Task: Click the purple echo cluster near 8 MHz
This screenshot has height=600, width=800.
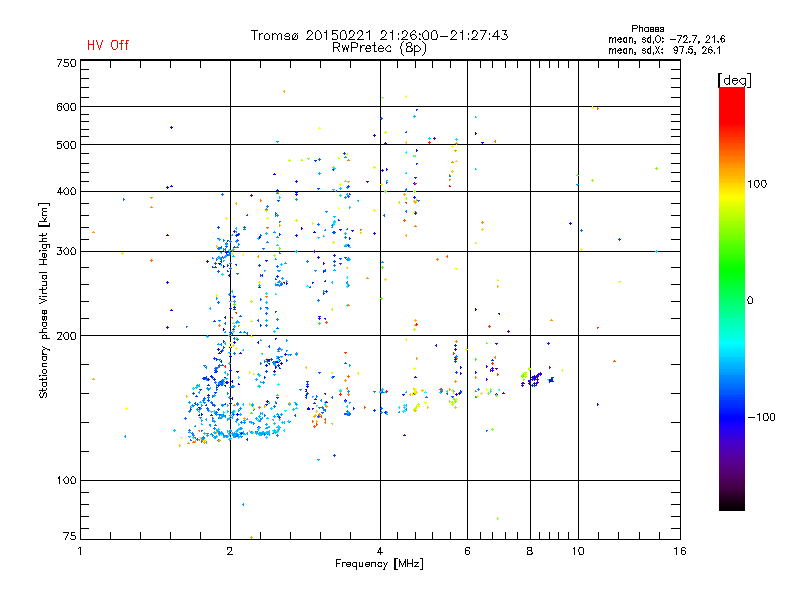Action: pos(534,380)
